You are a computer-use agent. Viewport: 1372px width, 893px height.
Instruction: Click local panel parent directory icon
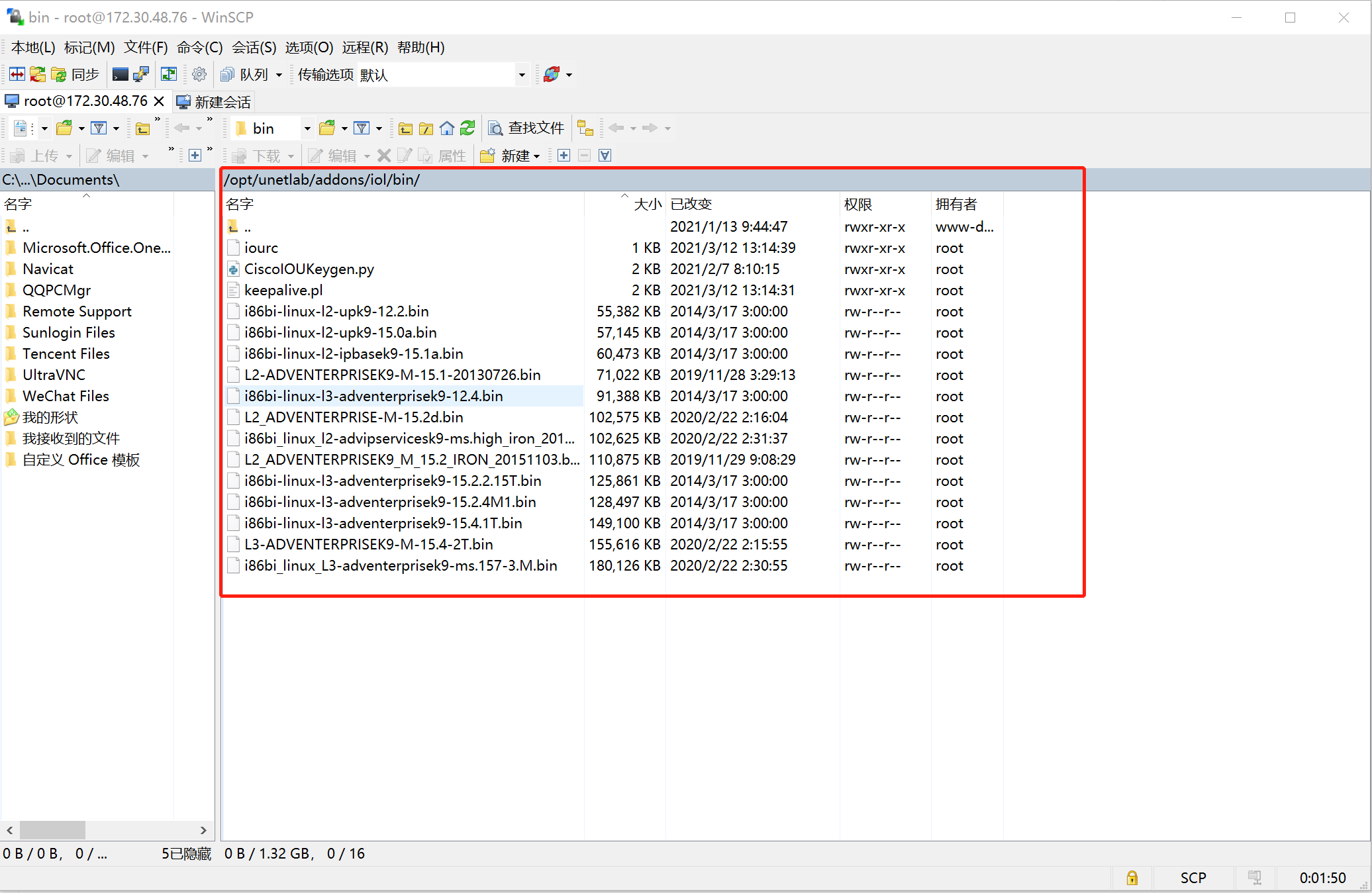click(x=142, y=128)
